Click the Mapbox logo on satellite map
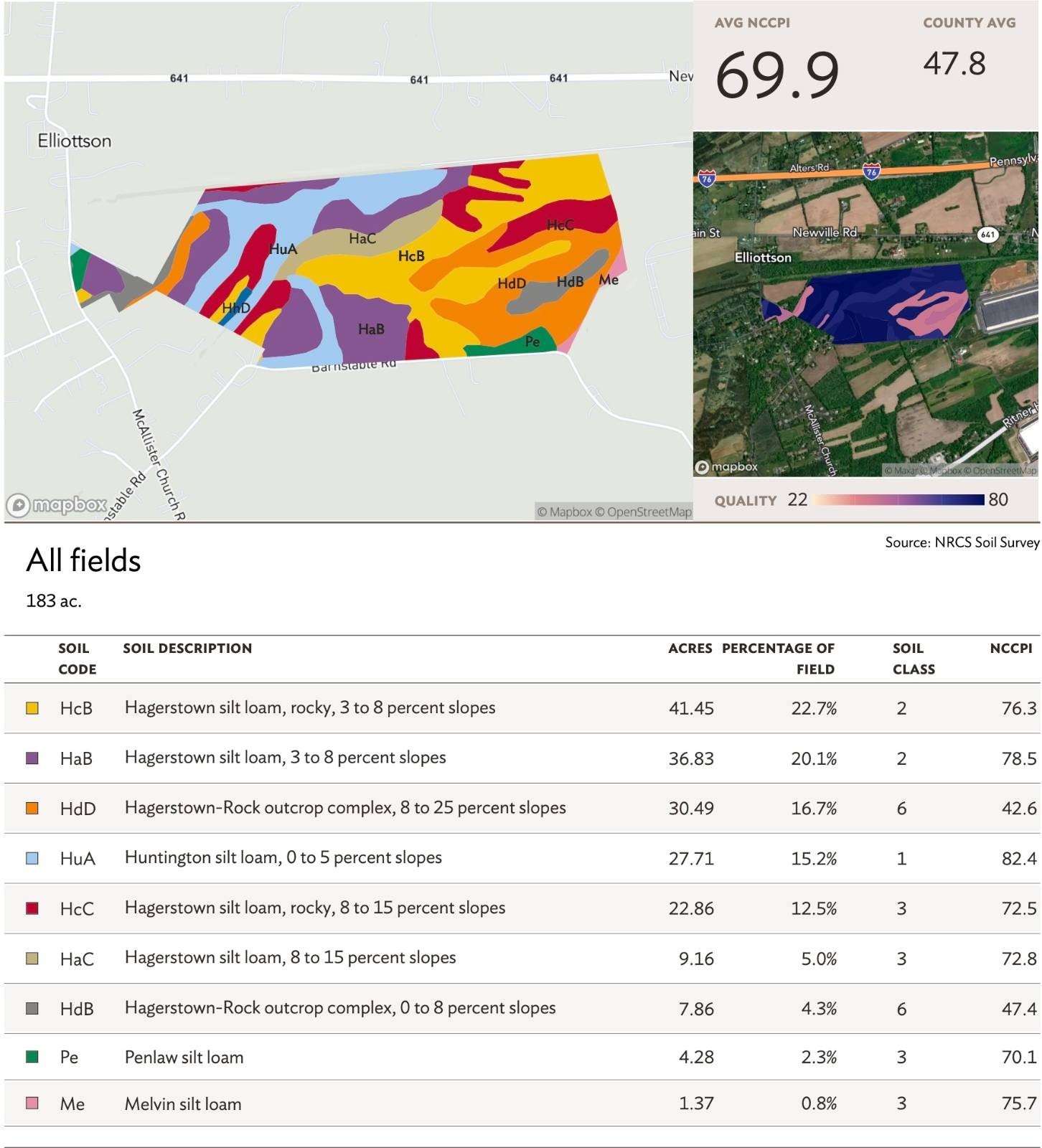 (727, 467)
